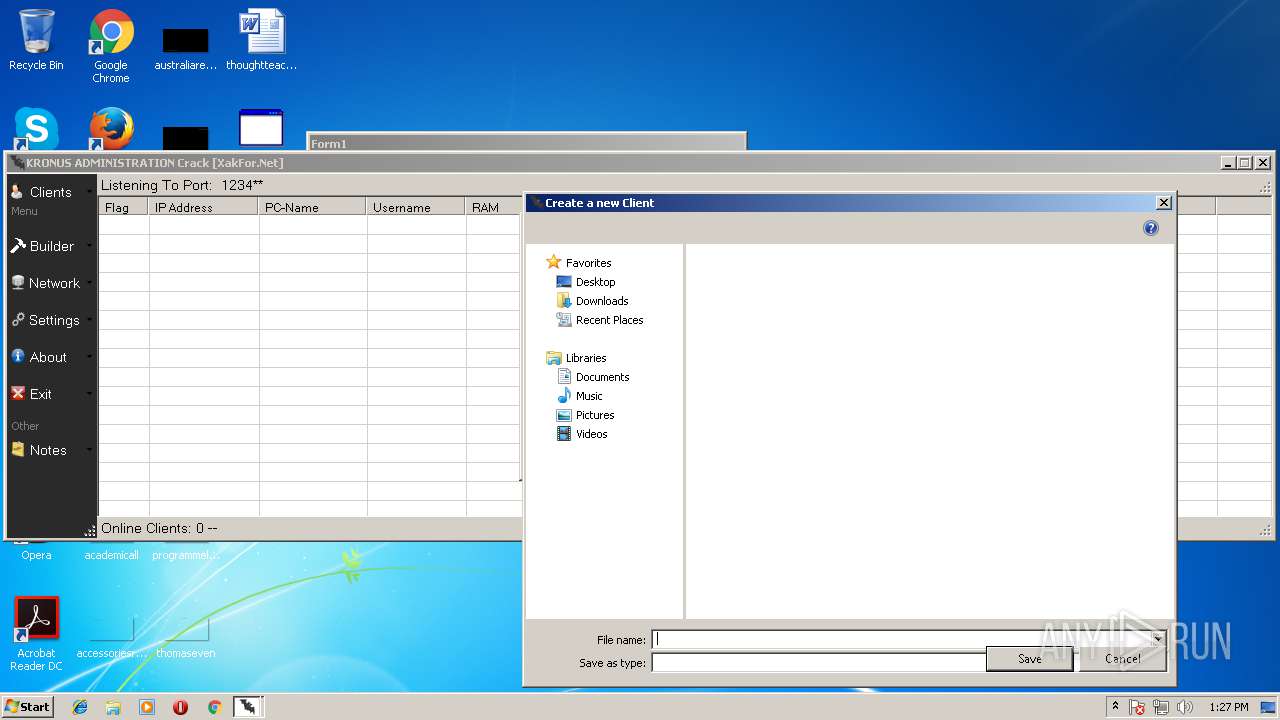Click the red Exit X icon
The image size is (1280, 720).
tap(17, 393)
